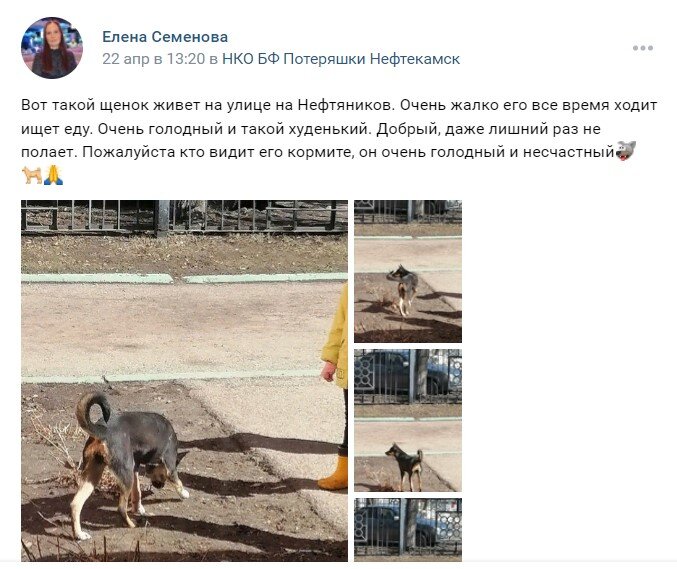
Task: Open the three-dots post options menu
Action: [x=642, y=48]
